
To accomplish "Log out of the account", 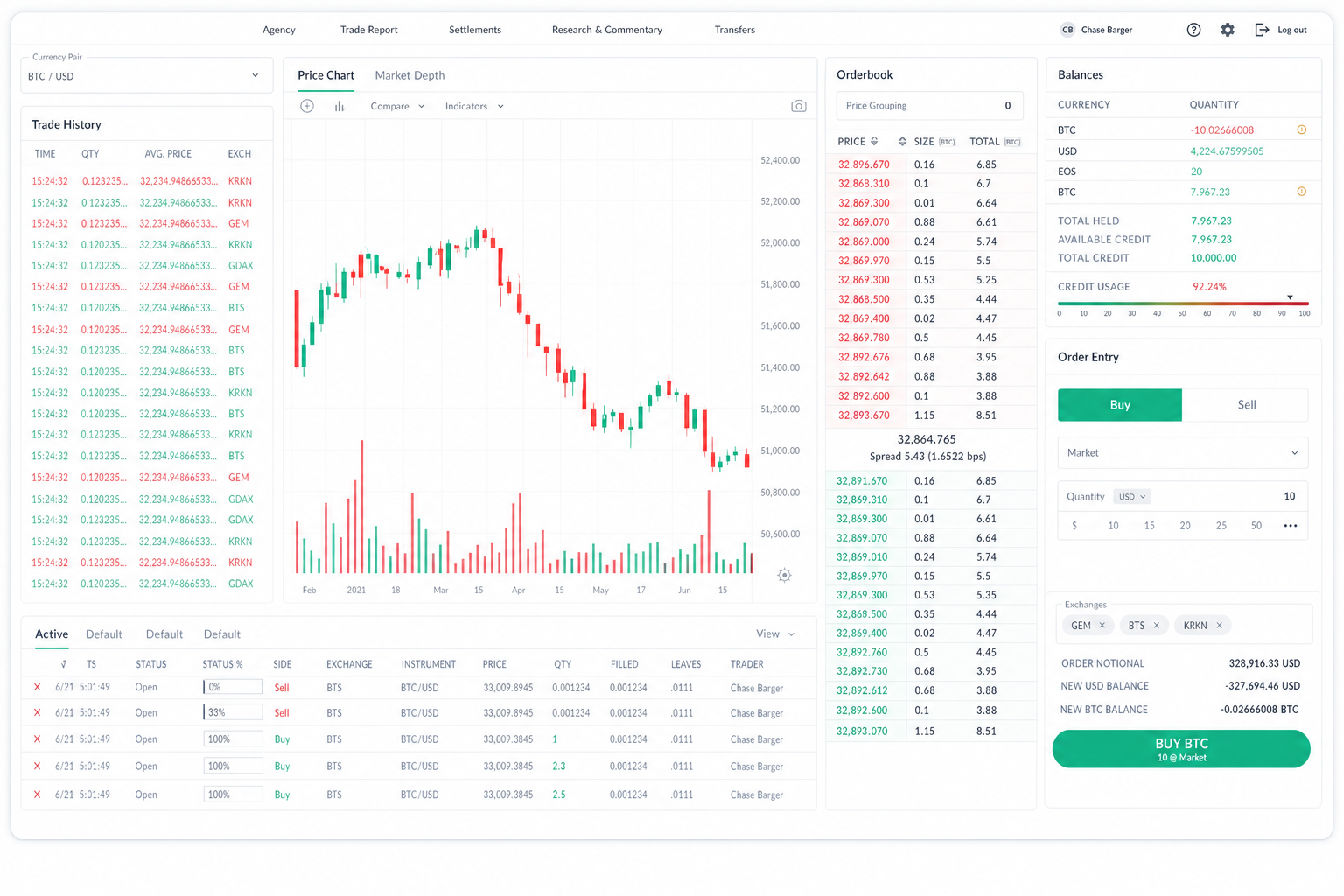I will (1281, 30).
